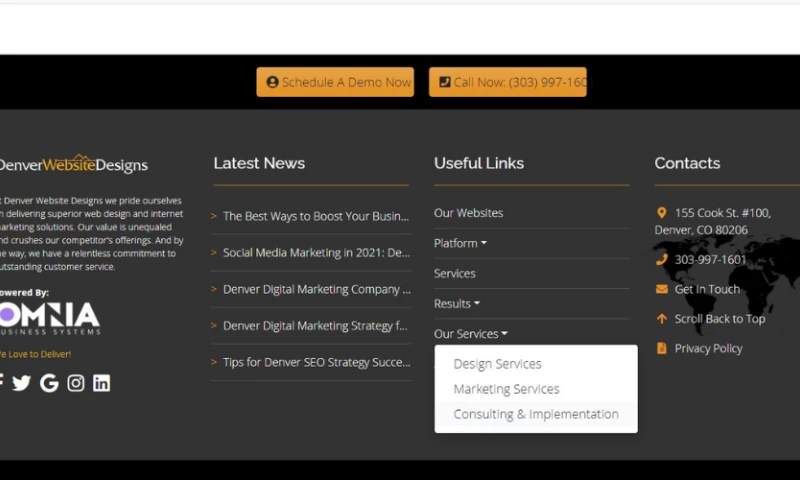Click the phone icon beside 303-997-1601

click(x=661, y=259)
